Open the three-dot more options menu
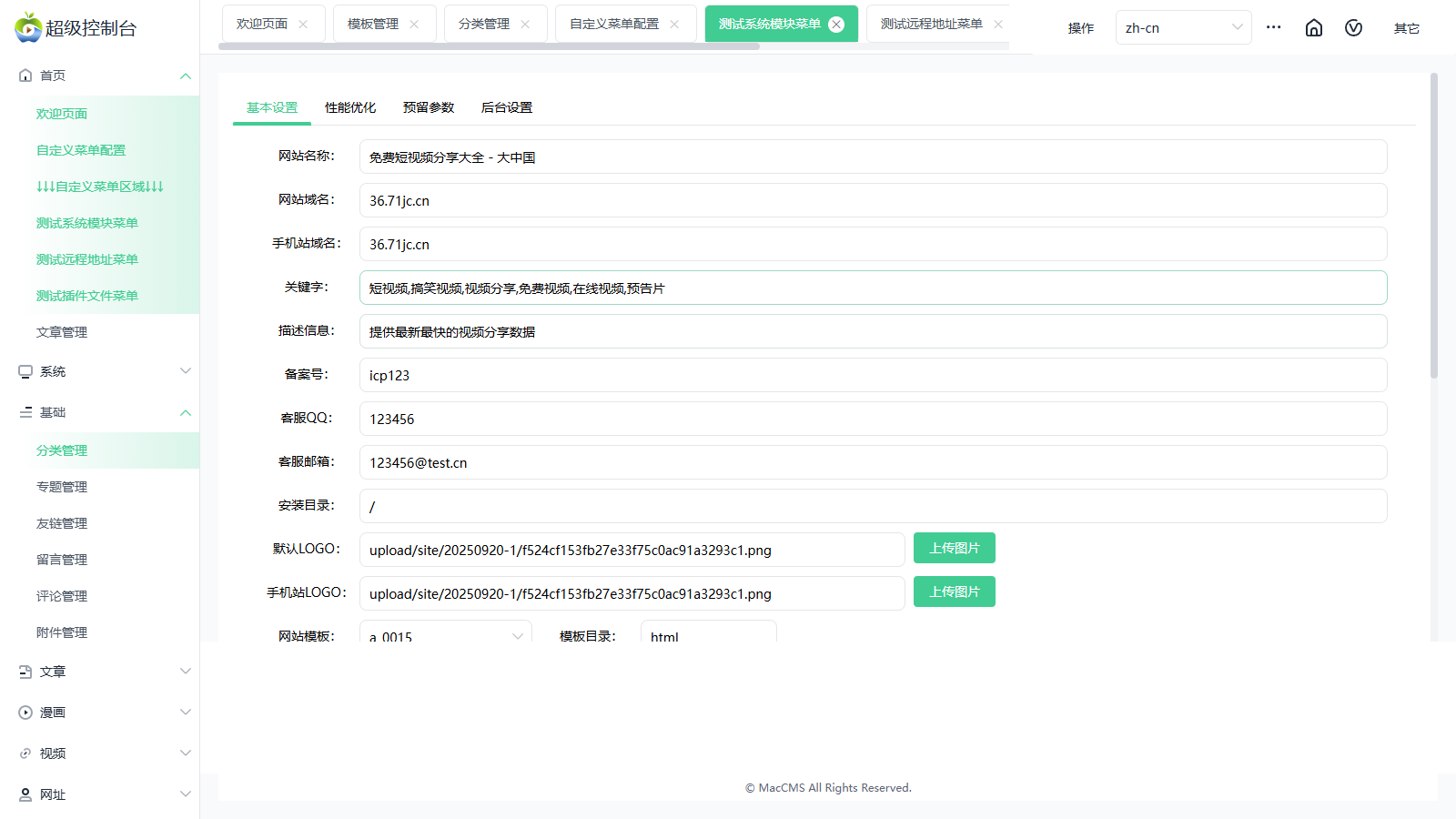1456x819 pixels. (x=1273, y=27)
